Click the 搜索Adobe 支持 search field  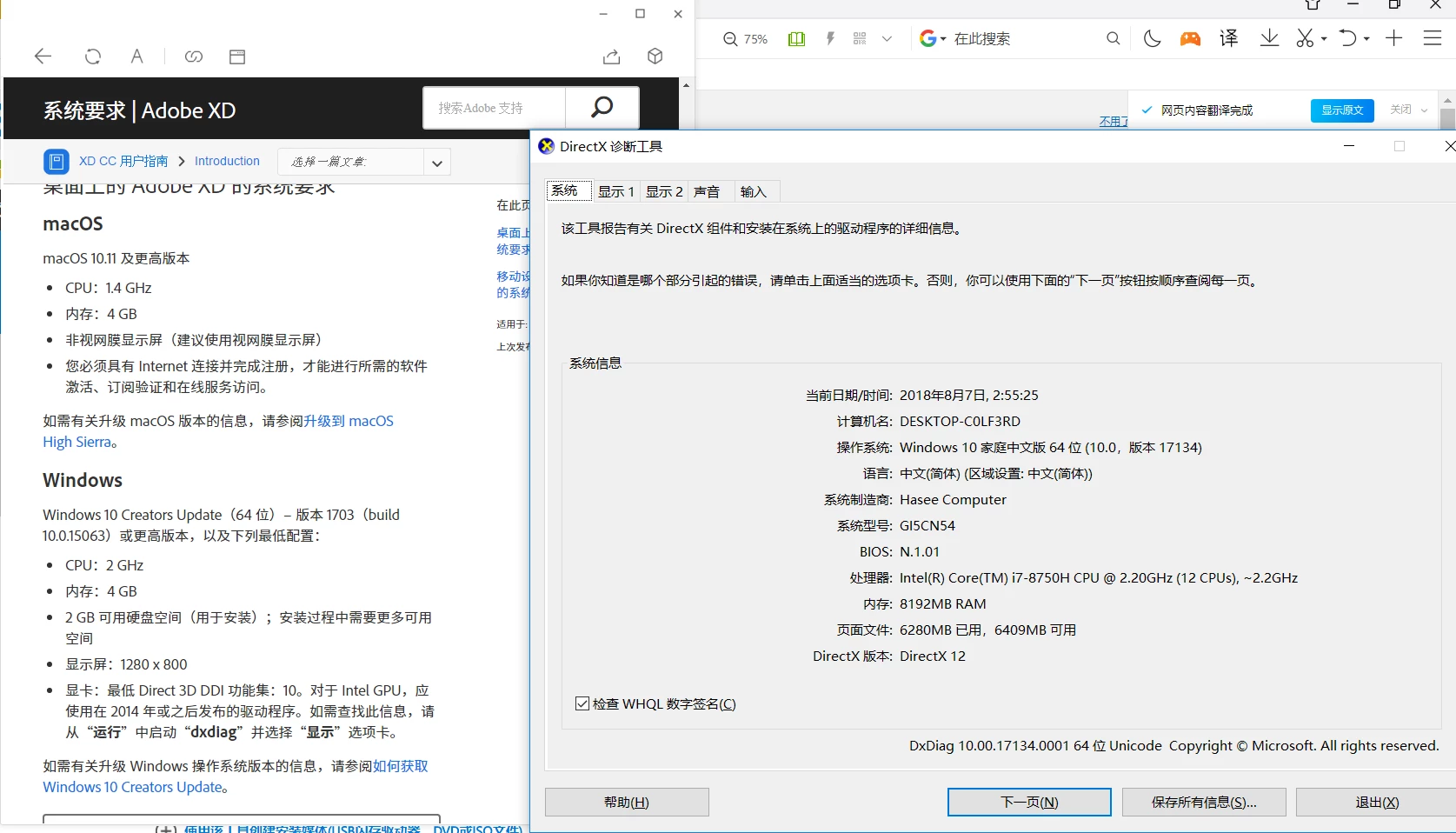(x=495, y=108)
